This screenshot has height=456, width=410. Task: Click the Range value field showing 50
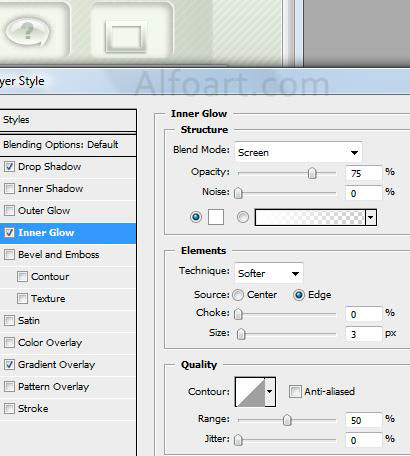point(364,420)
